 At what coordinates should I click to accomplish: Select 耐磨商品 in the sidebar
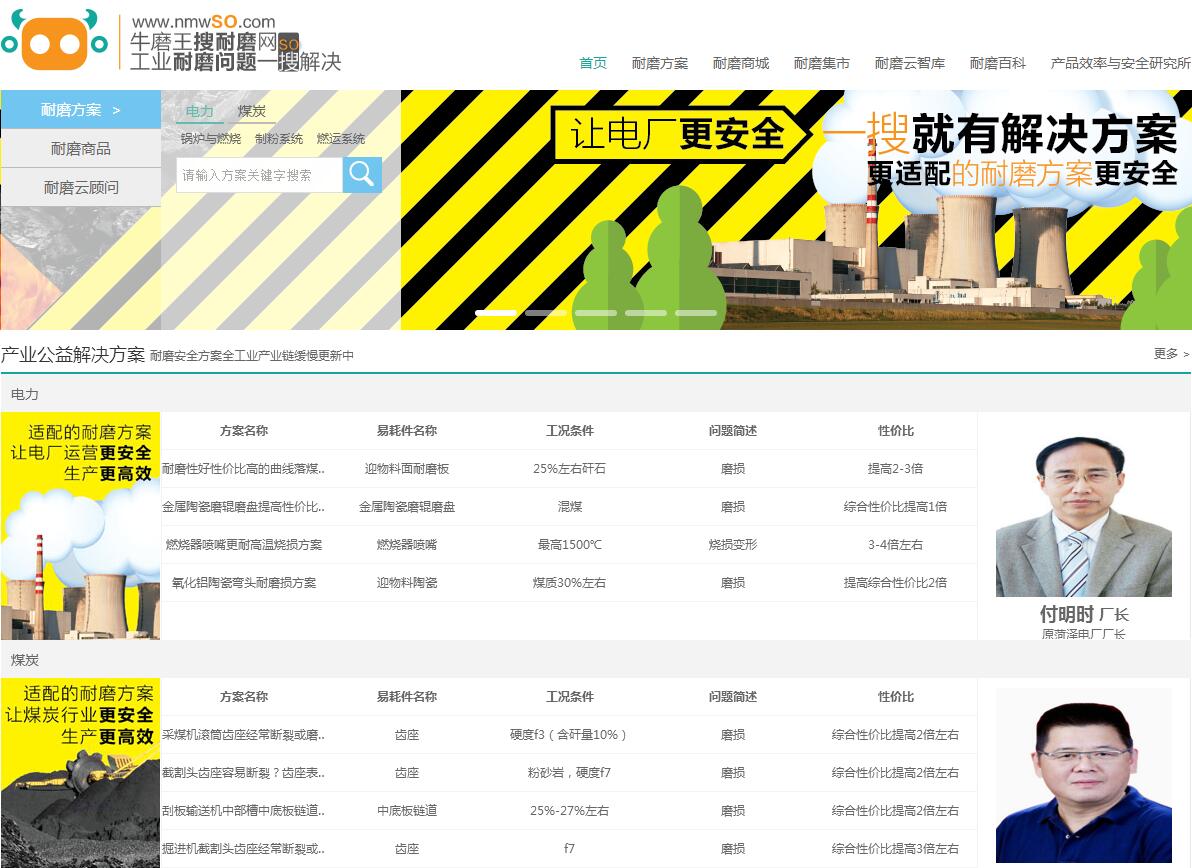(x=80, y=149)
